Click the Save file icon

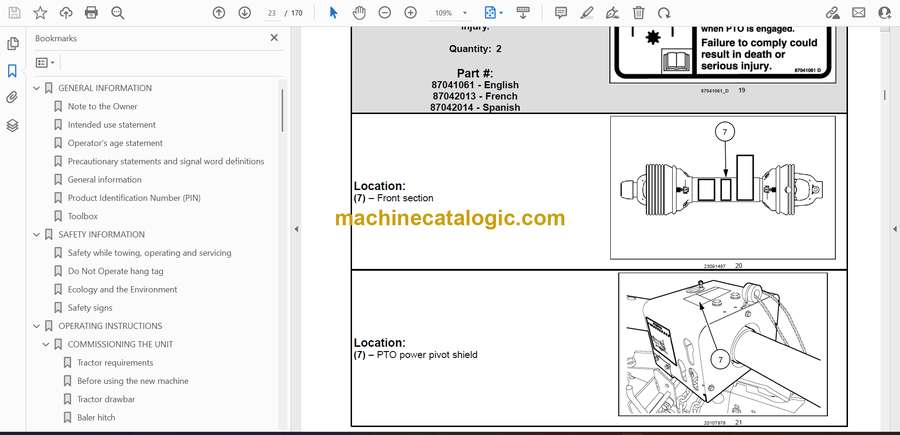[x=14, y=13]
